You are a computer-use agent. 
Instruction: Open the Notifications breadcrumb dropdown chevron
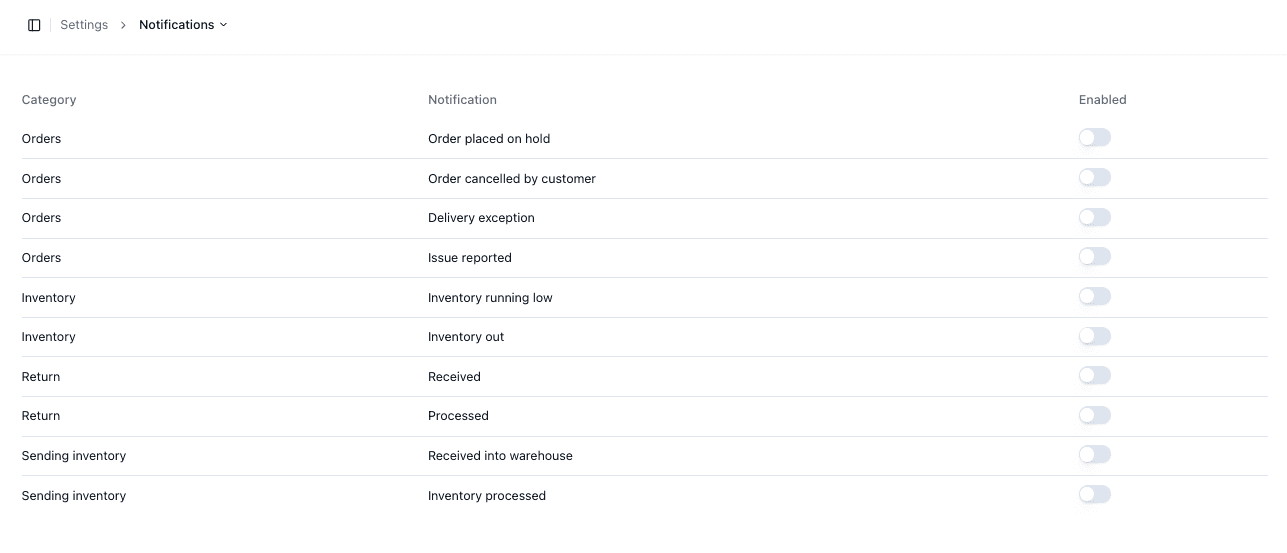(223, 25)
